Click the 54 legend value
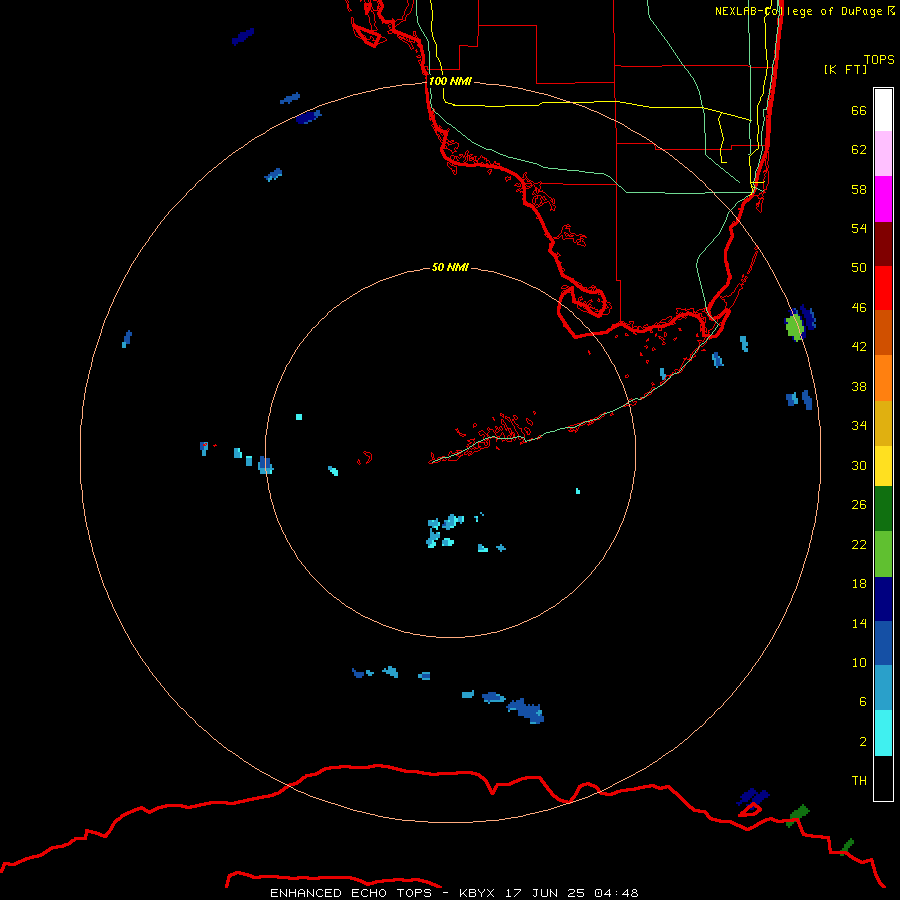Image resolution: width=900 pixels, height=900 pixels. 859,228
